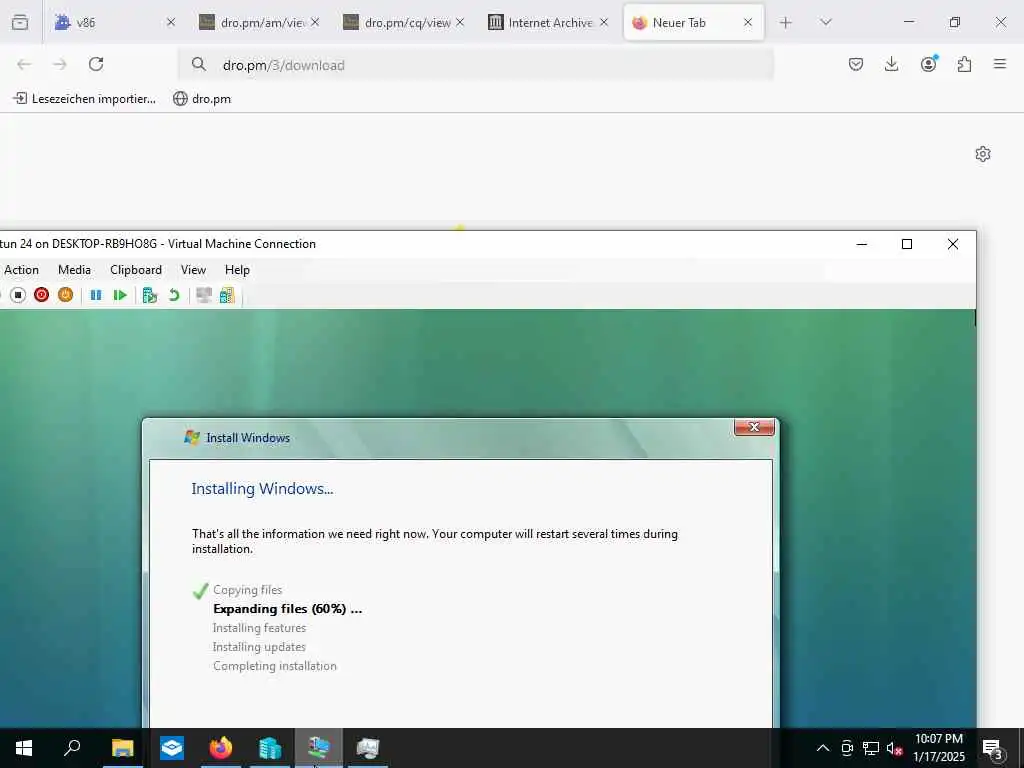Open the monitor app taskbar icon
The height and width of the screenshot is (768, 1024).
[x=368, y=748]
